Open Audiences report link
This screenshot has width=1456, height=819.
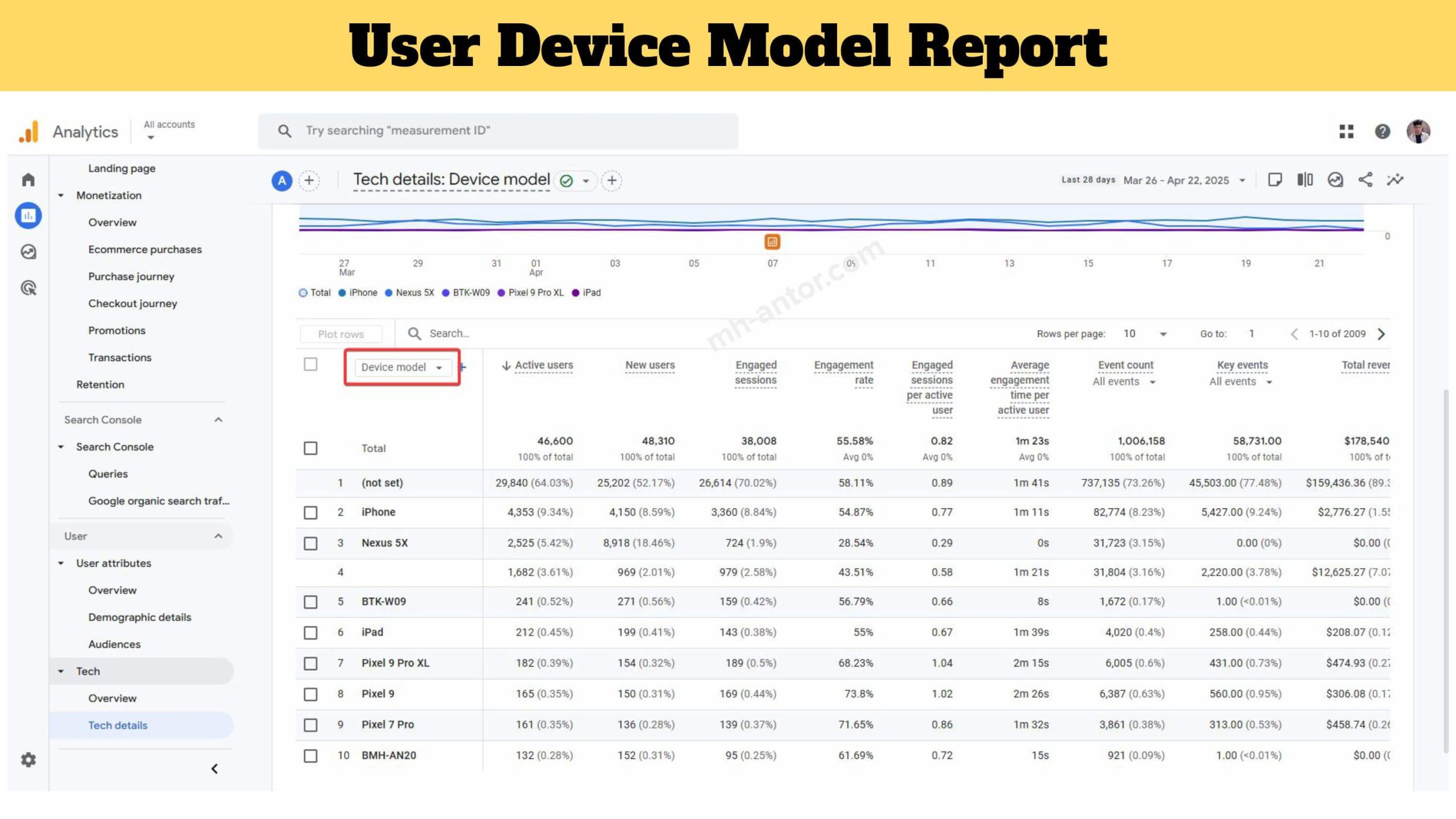(114, 644)
